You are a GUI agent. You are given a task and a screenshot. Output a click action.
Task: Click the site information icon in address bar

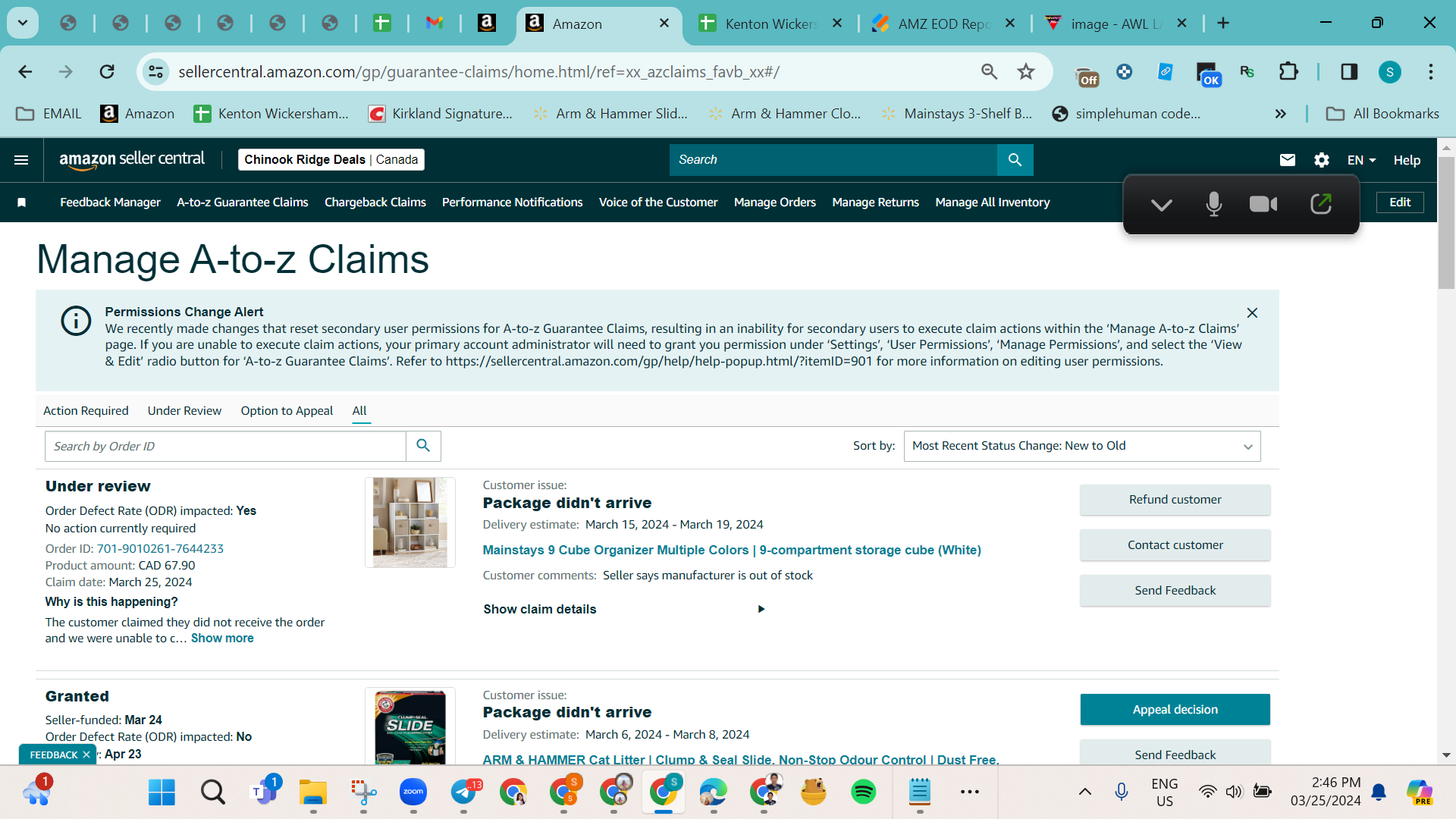click(x=155, y=72)
